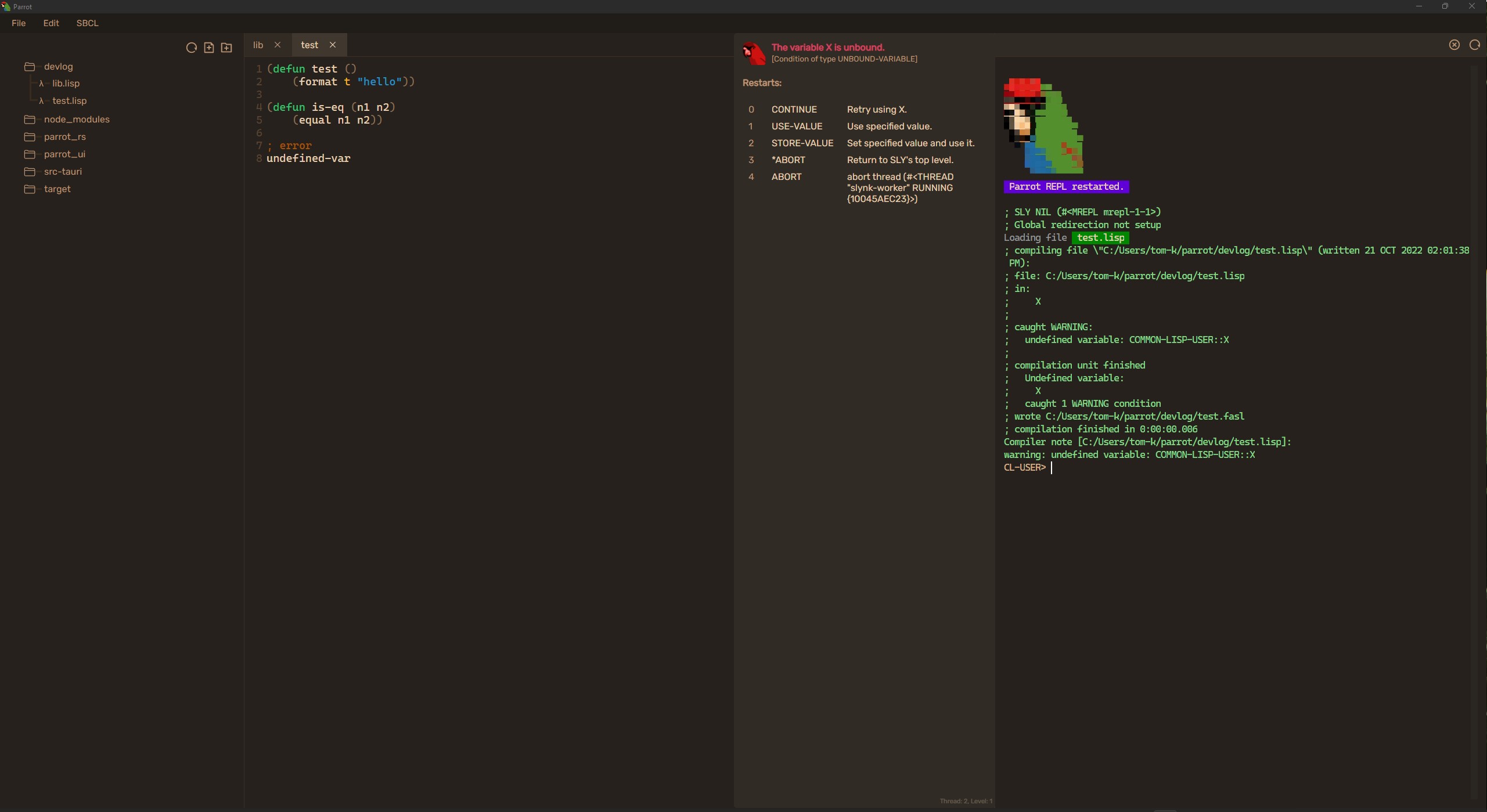
Task: Click the new folder icon
Action: click(x=226, y=48)
